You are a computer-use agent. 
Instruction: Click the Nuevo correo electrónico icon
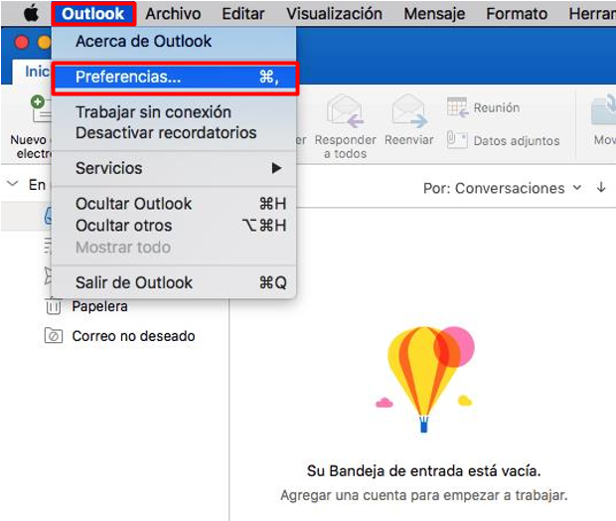coord(41,109)
